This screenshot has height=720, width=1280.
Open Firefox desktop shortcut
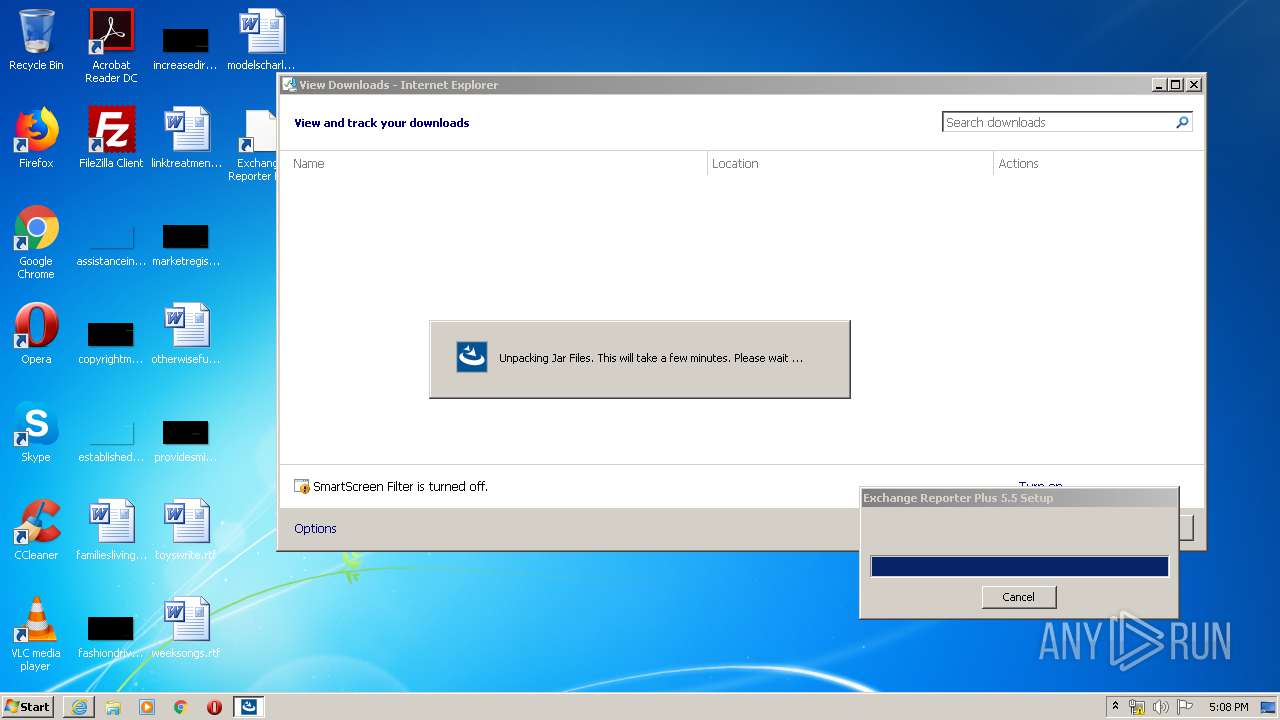click(36, 138)
